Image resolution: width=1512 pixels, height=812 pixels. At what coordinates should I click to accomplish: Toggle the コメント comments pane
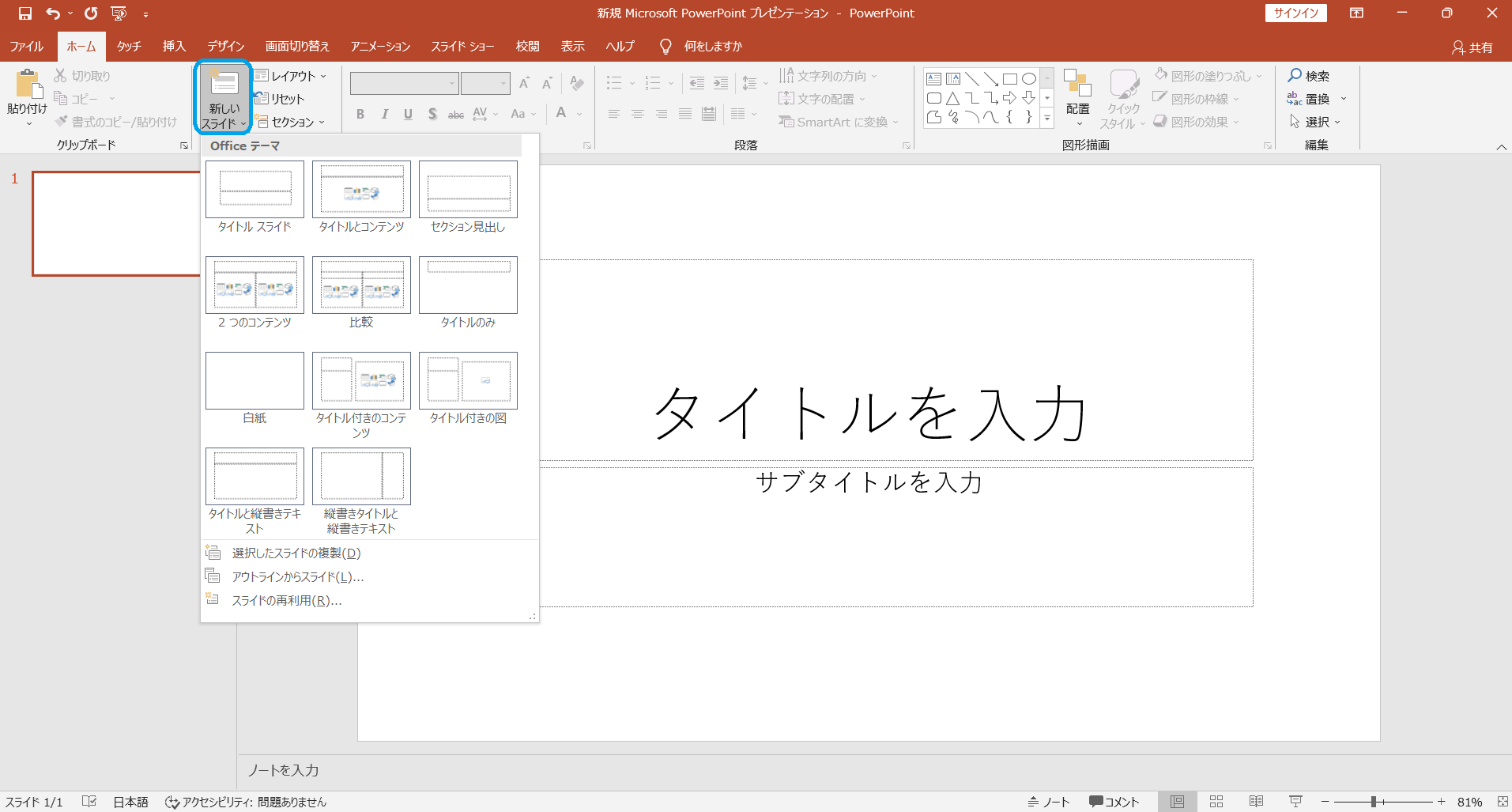1114,802
